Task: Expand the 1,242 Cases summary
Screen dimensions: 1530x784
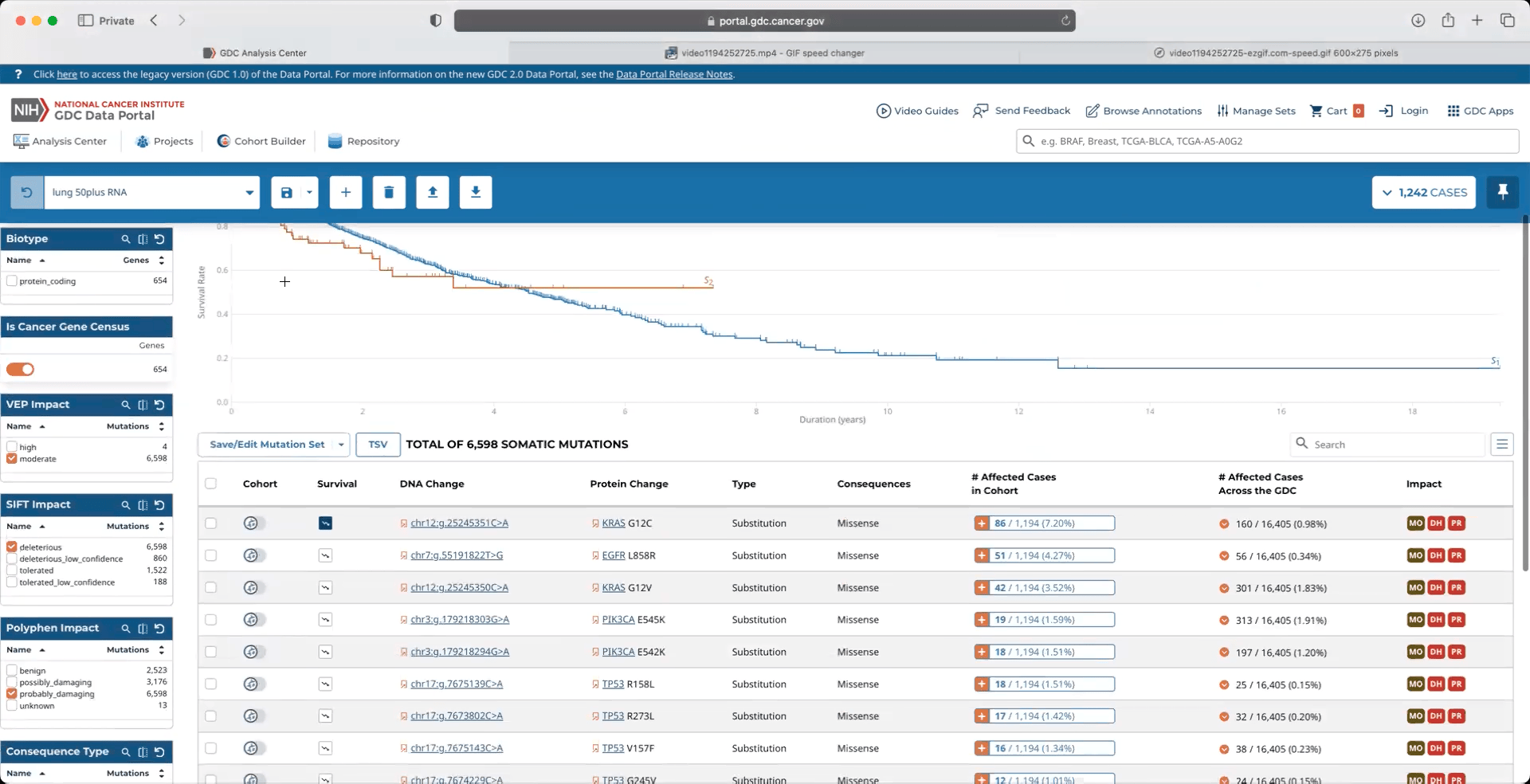Action: pos(1423,192)
